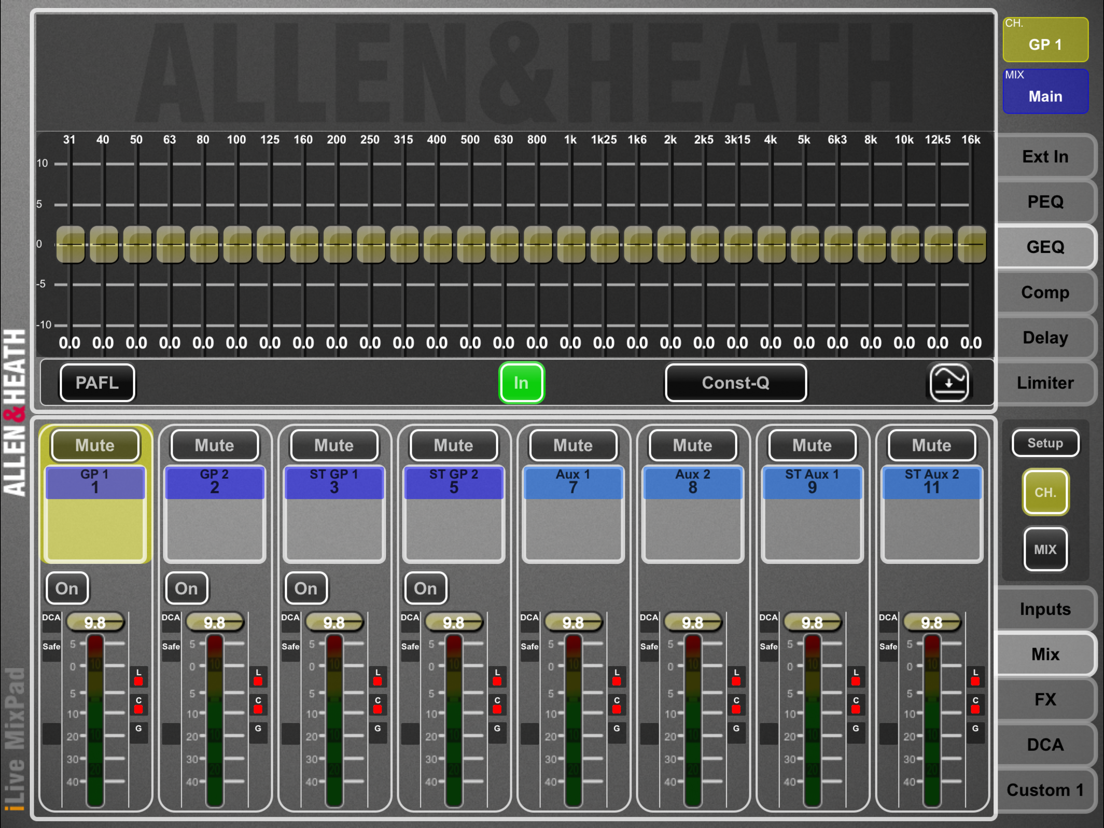The width and height of the screenshot is (1104, 828).
Task: Select the Aux 2 channel strip
Action: coord(693,513)
